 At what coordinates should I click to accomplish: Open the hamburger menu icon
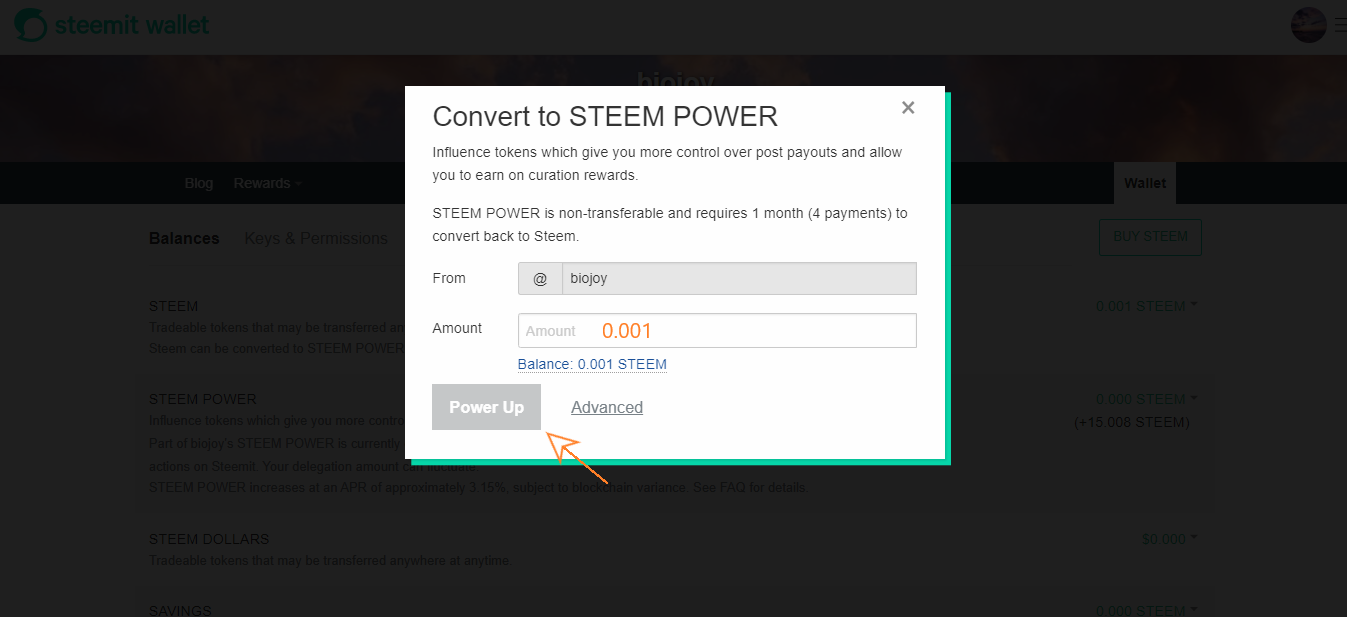1340,24
